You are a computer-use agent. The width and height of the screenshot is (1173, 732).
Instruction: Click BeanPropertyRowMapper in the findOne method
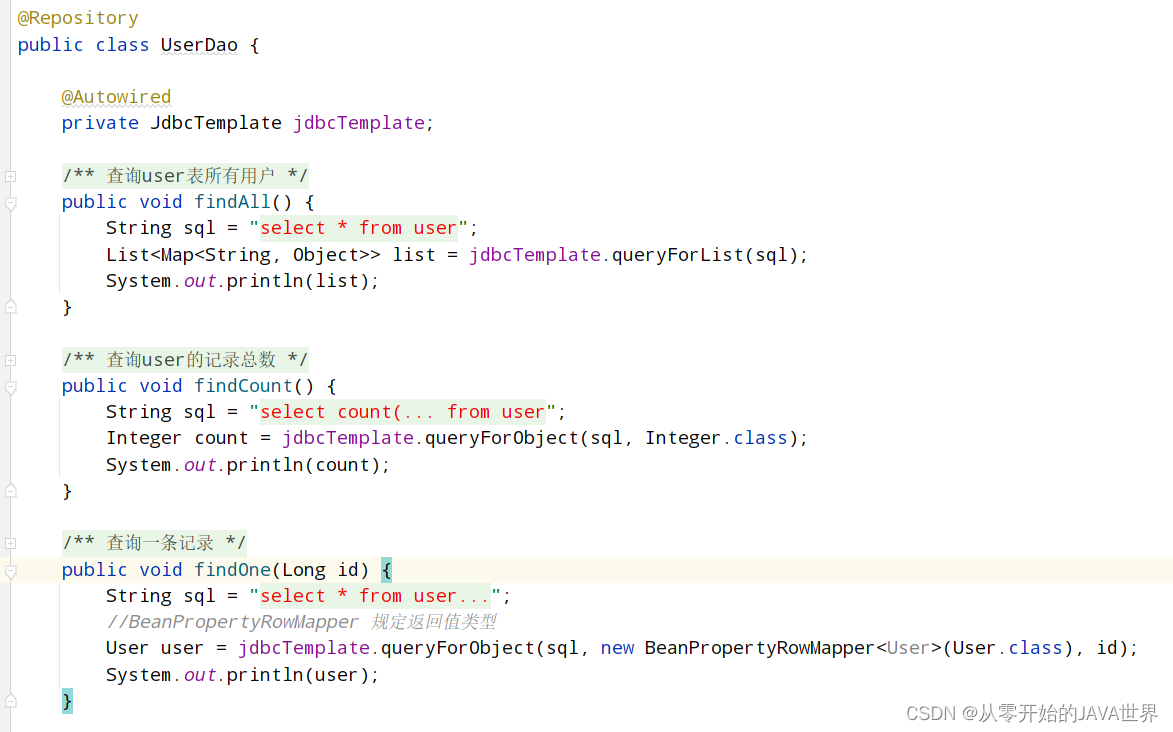(759, 648)
